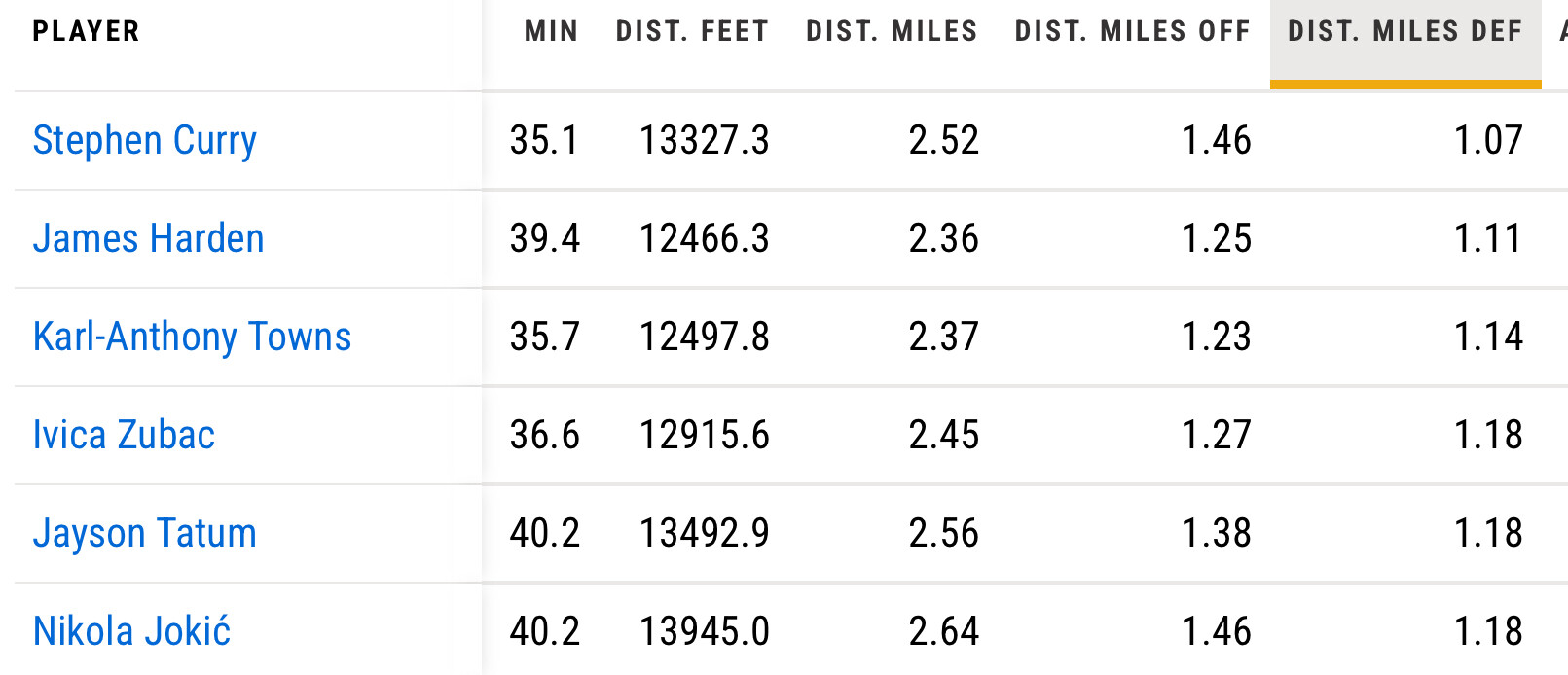
Task: Open Nikola Jokić player page
Action: (x=131, y=632)
